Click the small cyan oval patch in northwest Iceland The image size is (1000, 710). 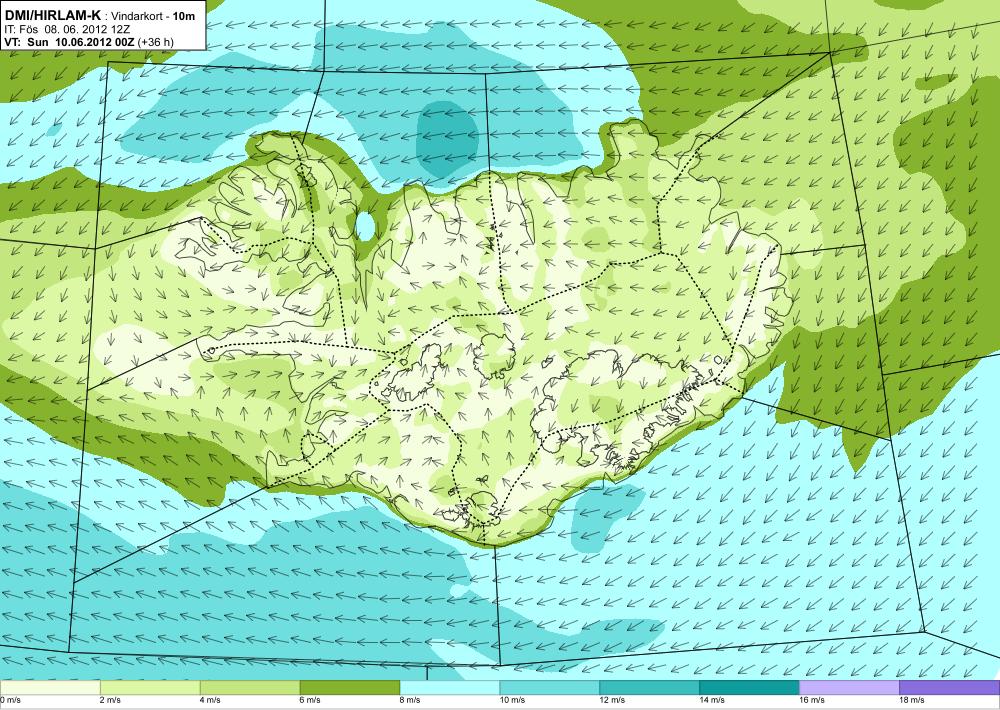click(x=365, y=226)
